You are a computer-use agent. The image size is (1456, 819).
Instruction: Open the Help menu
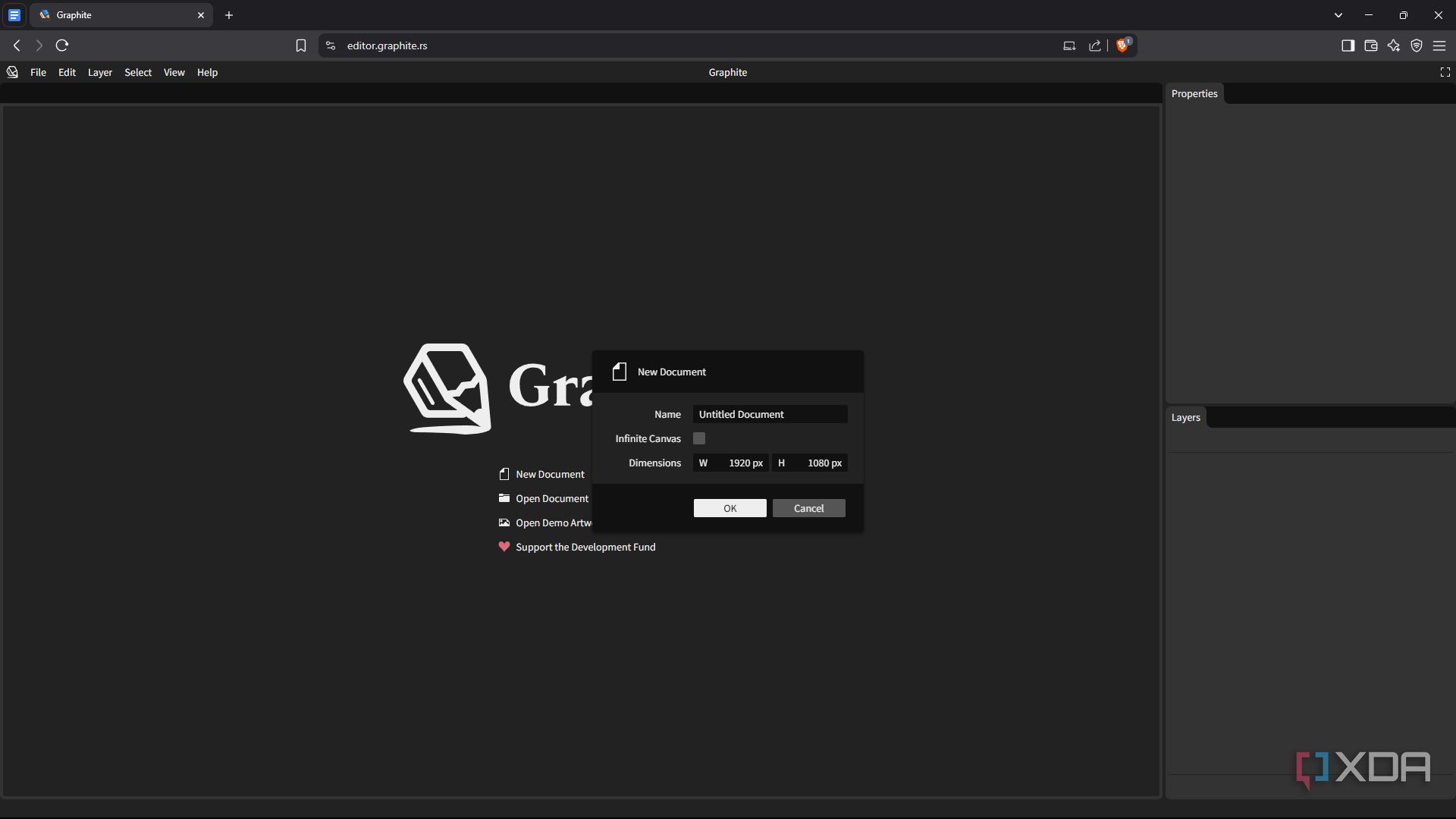207,72
